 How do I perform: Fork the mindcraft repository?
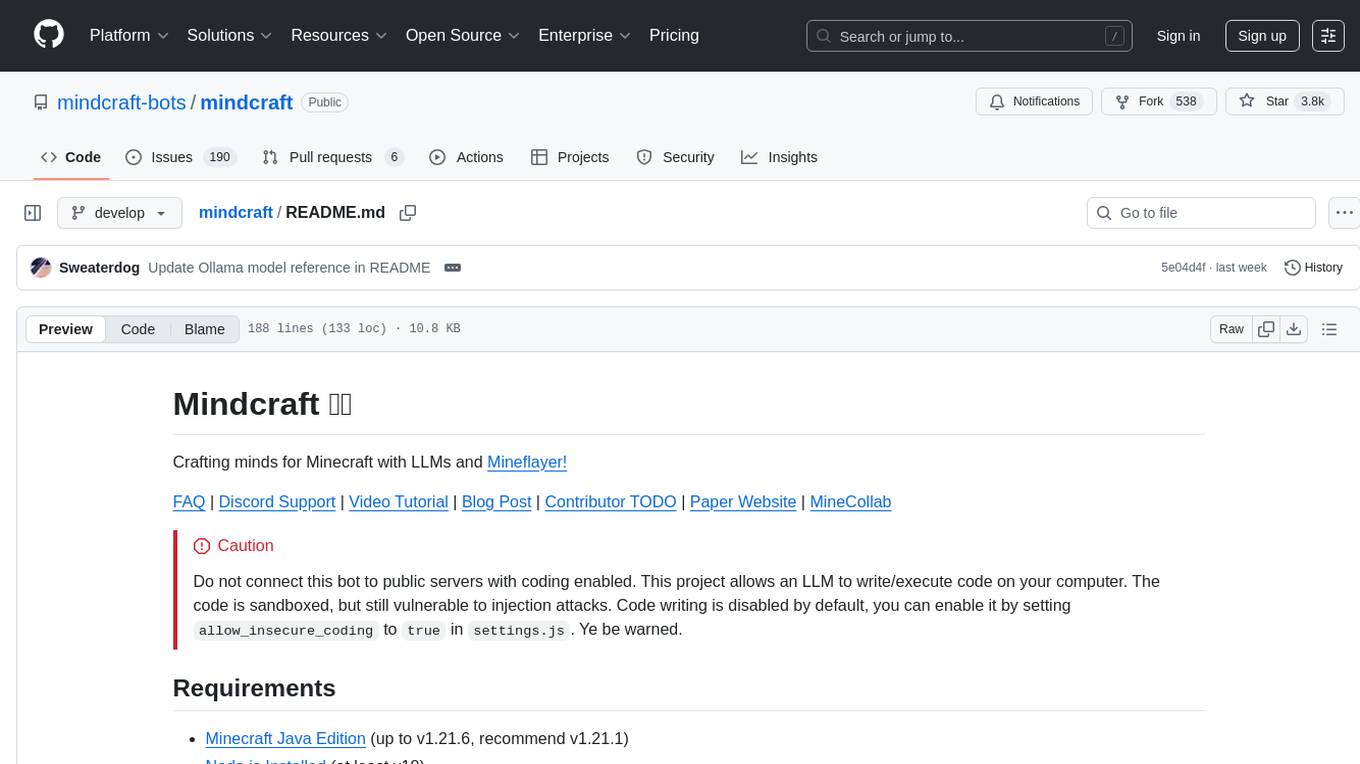1159,101
